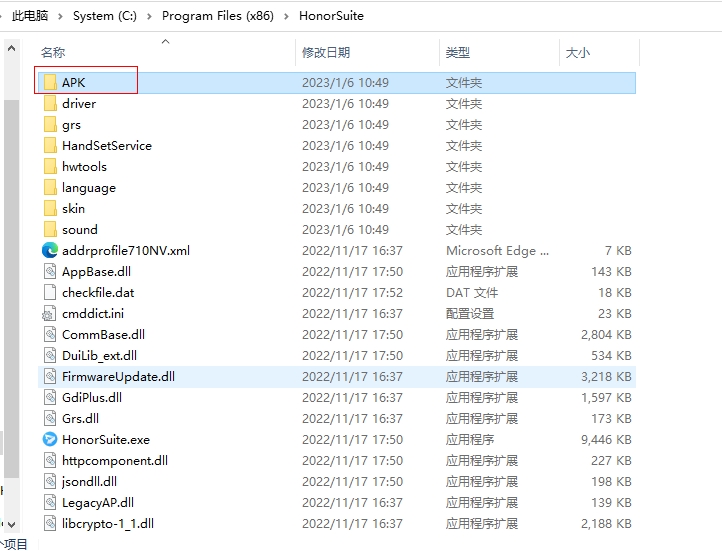
Task: Open breadcrumb chevron after 此电脑
Action: [62, 16]
